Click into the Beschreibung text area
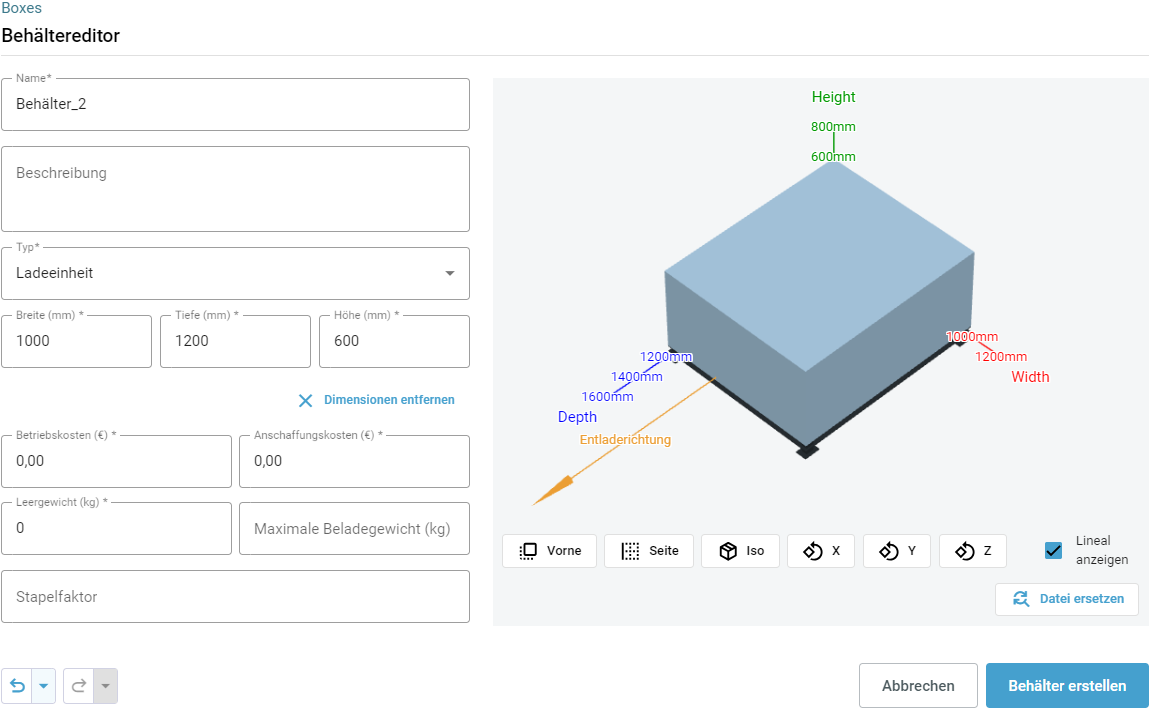 [x=235, y=190]
